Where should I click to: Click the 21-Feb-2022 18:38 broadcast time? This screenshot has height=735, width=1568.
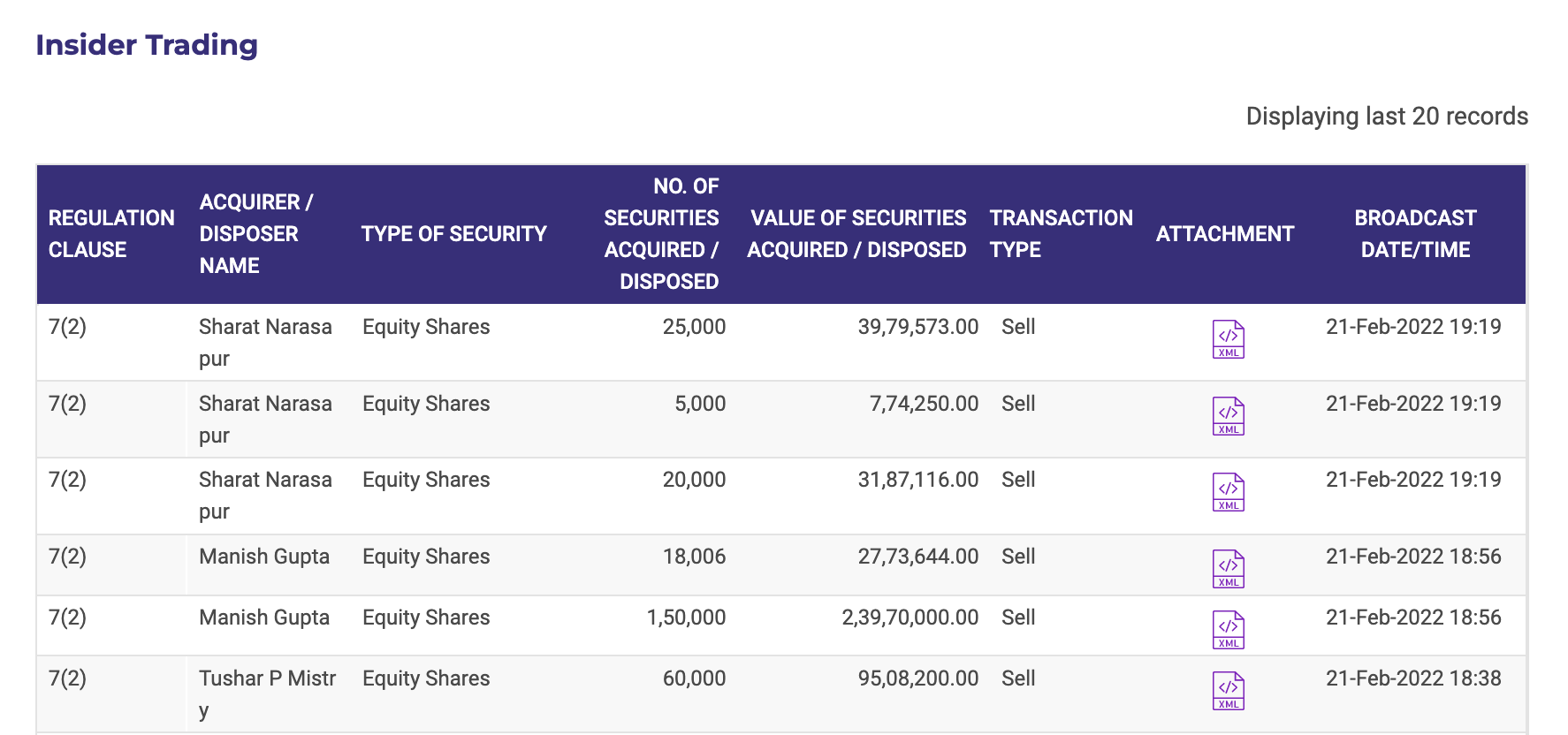1412,678
